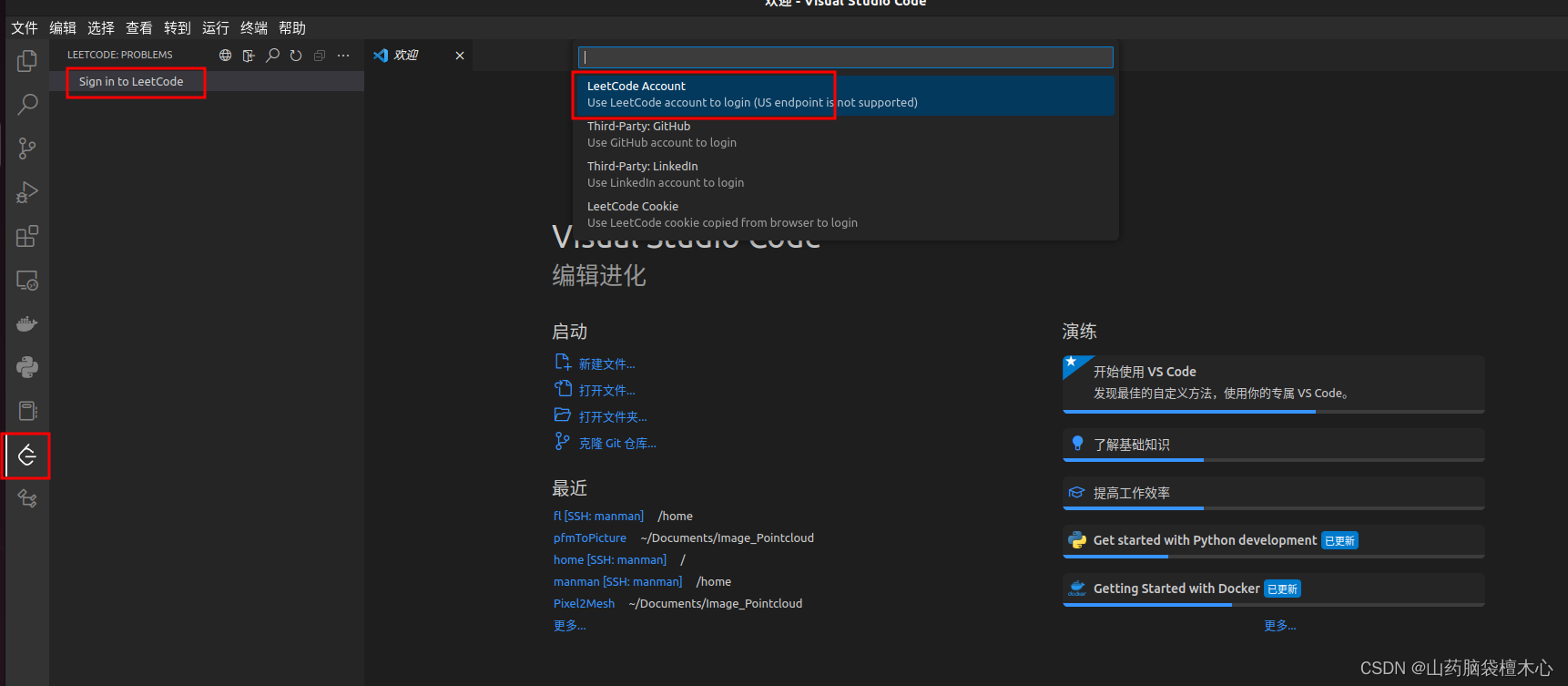Open the notebook-style icon in activity bar
Viewport: 1568px width, 686px height.
(x=27, y=411)
